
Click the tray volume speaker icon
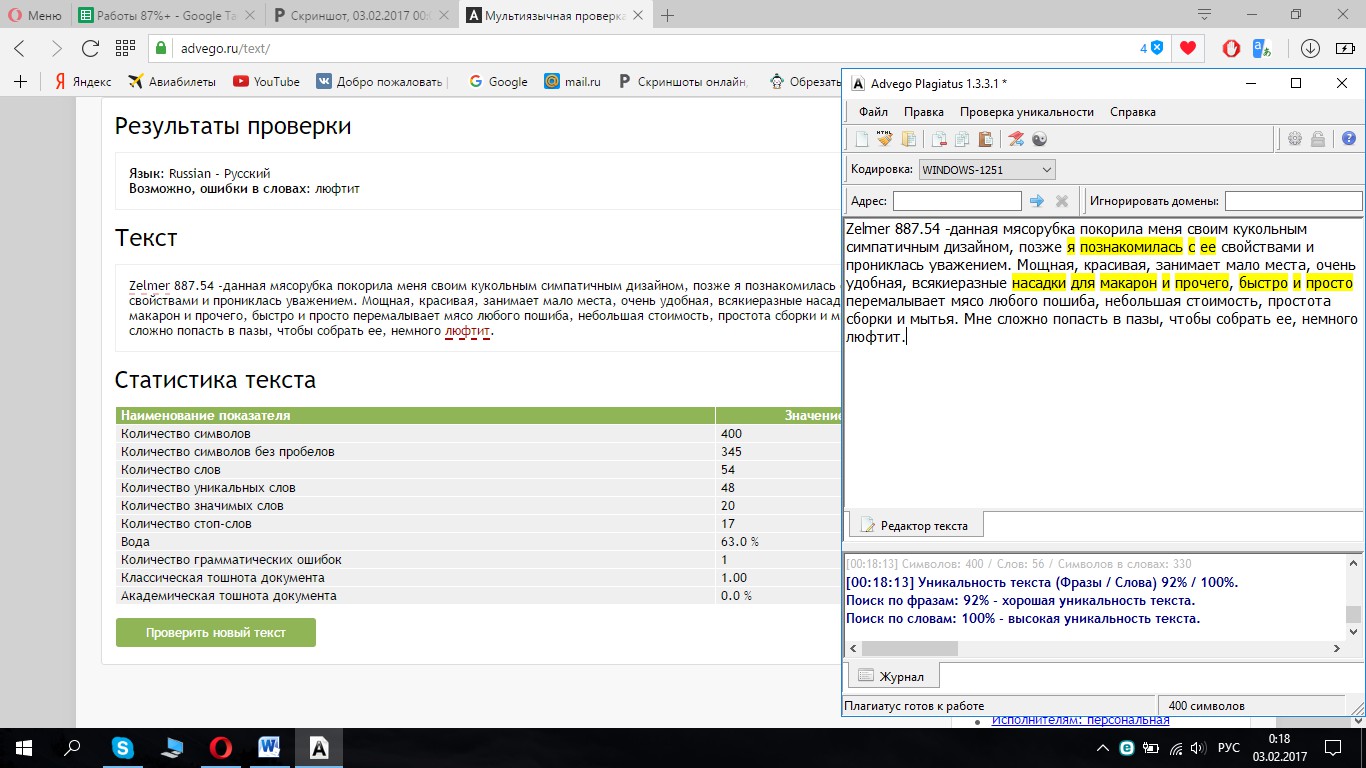[1198, 748]
